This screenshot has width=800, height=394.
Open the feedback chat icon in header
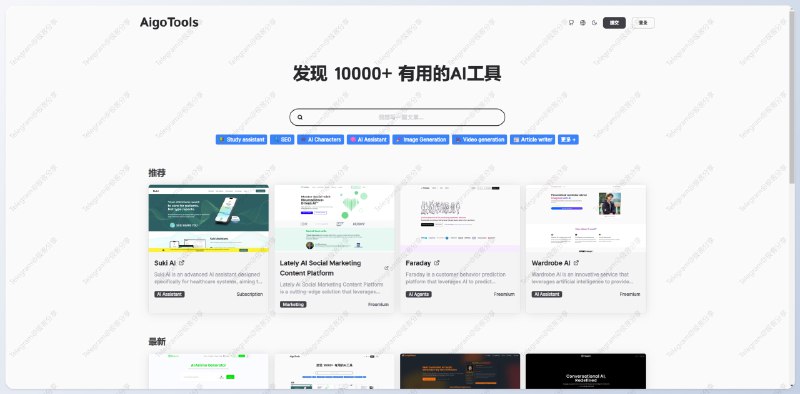[571, 22]
